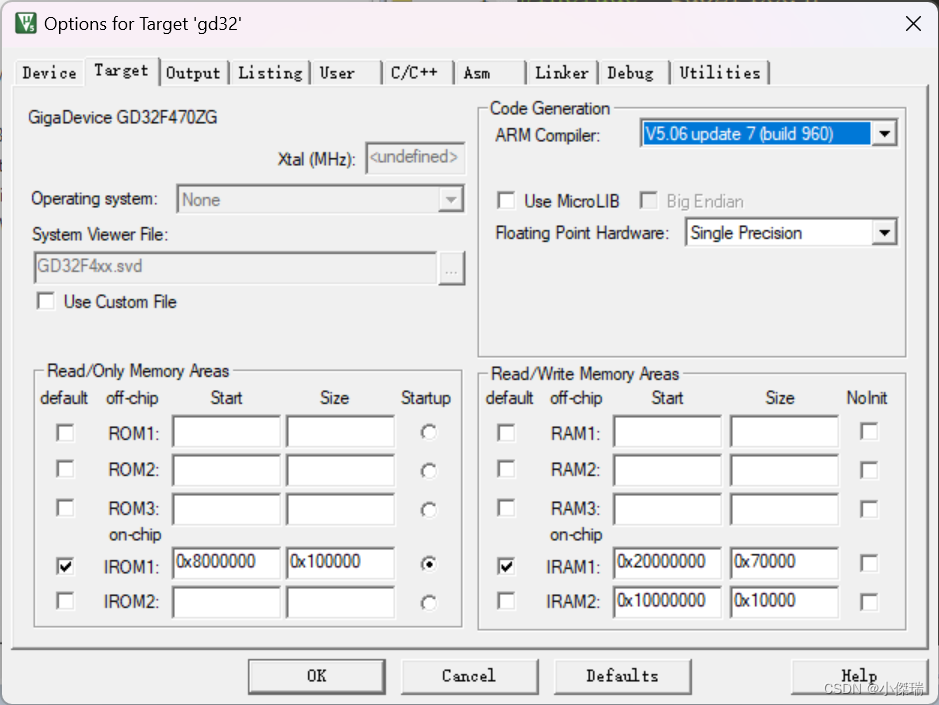This screenshot has width=939, height=705.
Task: Switch to the Device tab
Action: point(49,73)
